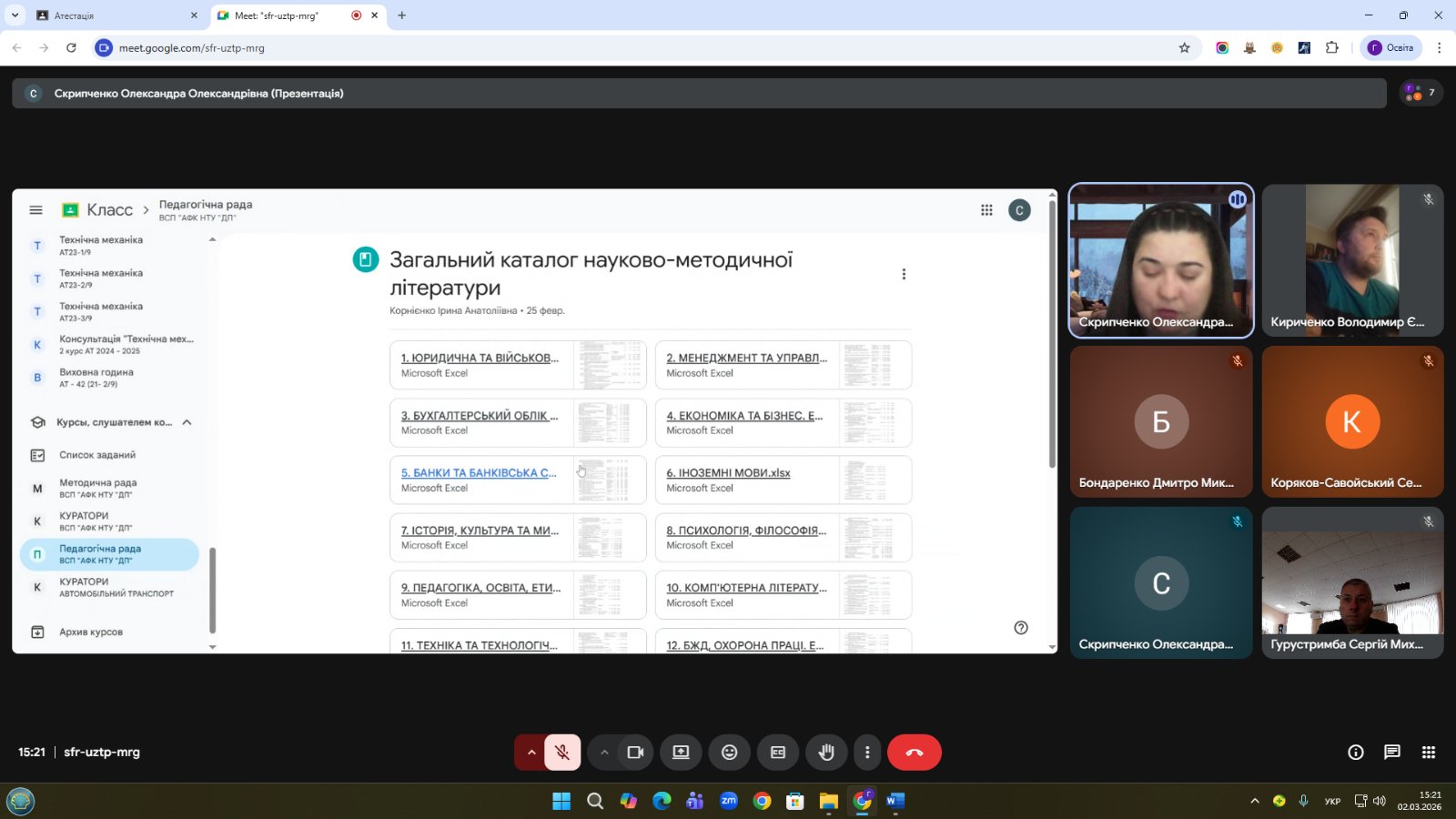Leave the call with the red hang-up button
1456x819 pixels.
(914, 753)
